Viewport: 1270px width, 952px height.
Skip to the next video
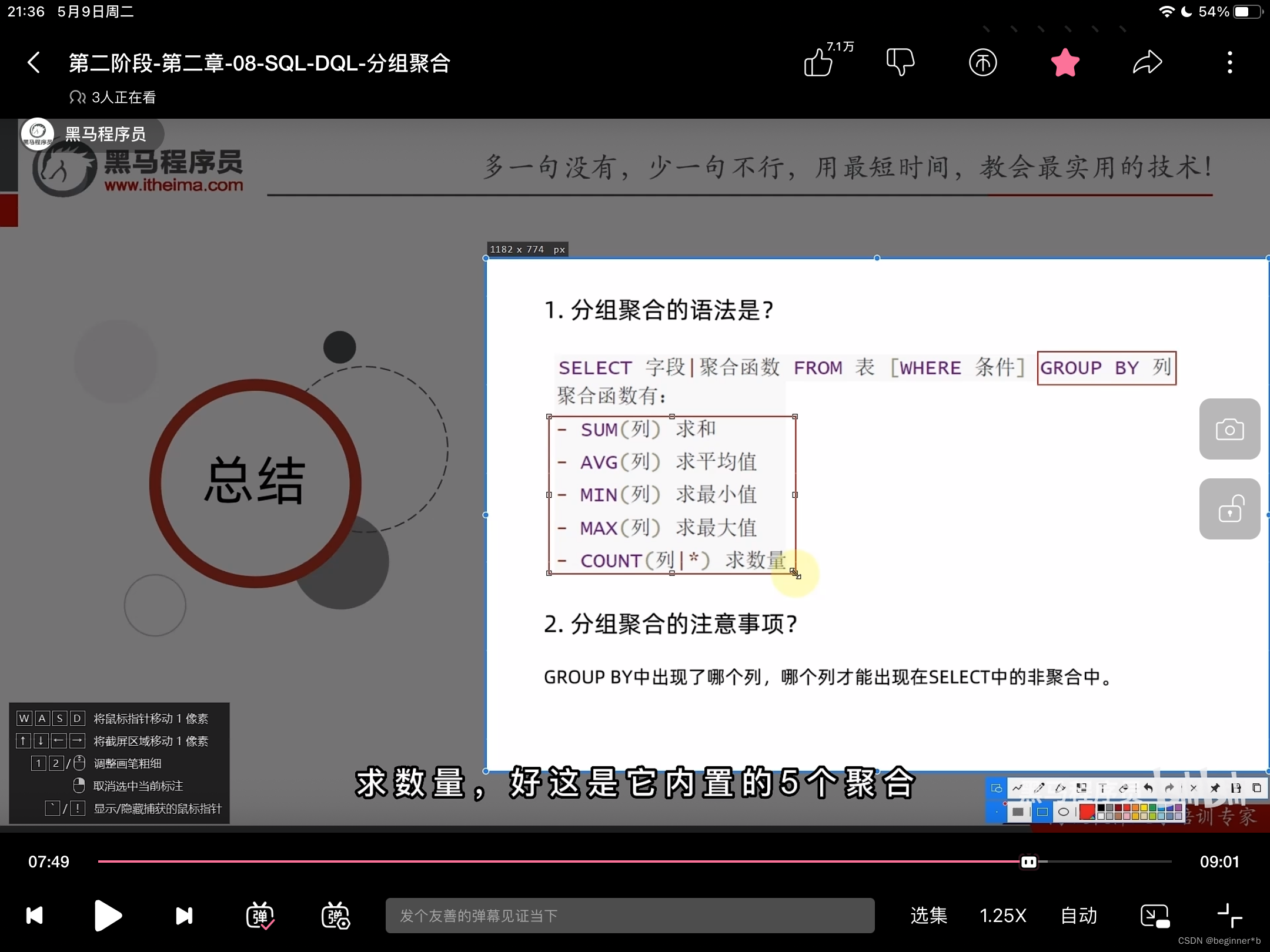click(x=184, y=916)
